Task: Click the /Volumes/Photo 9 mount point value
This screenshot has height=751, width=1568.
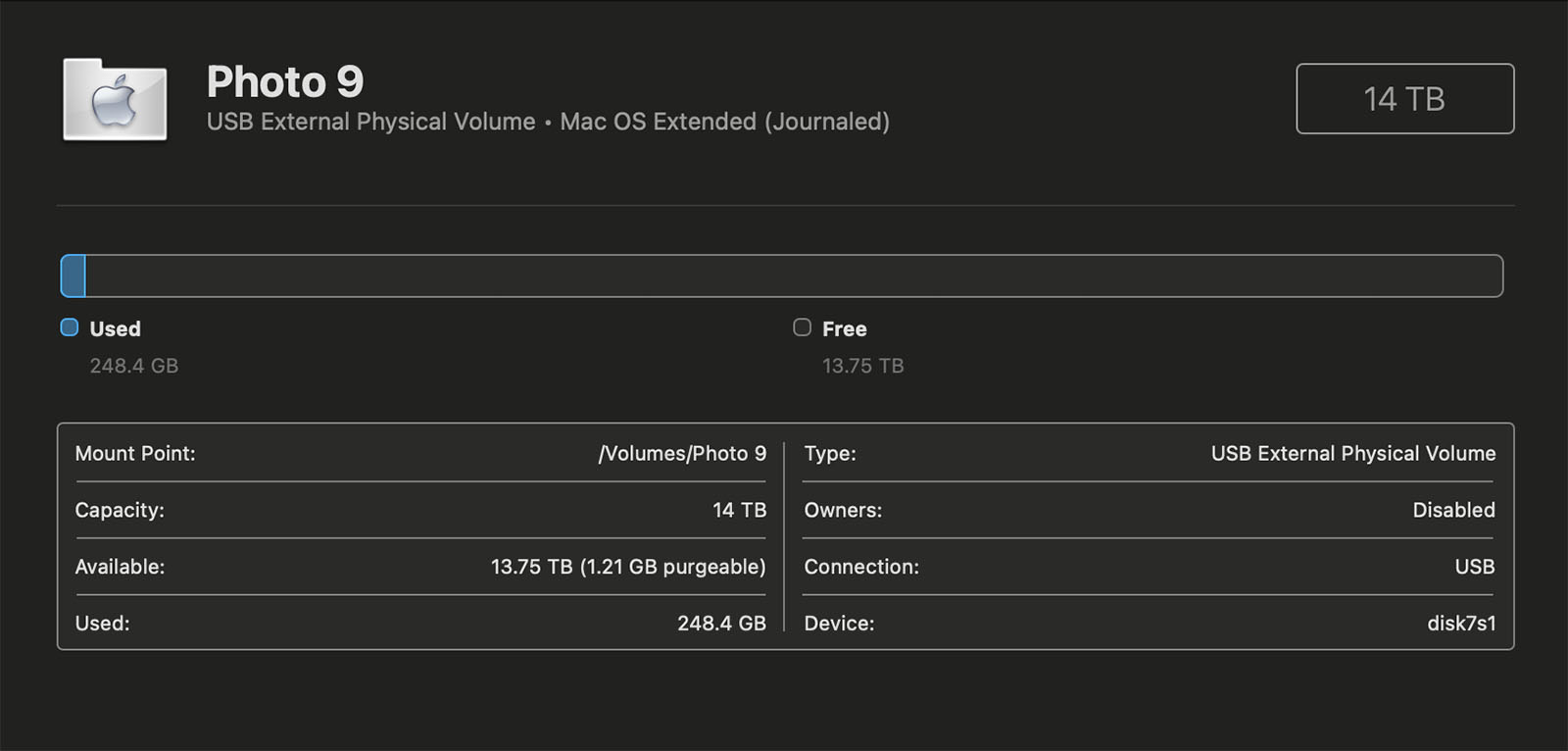Action: 682,453
